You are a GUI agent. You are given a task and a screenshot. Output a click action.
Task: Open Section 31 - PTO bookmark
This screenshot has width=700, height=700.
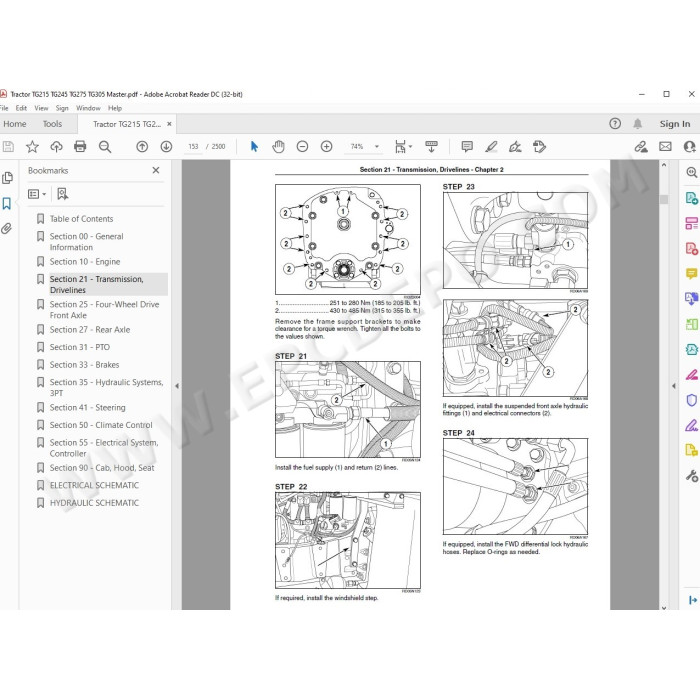(x=79, y=347)
